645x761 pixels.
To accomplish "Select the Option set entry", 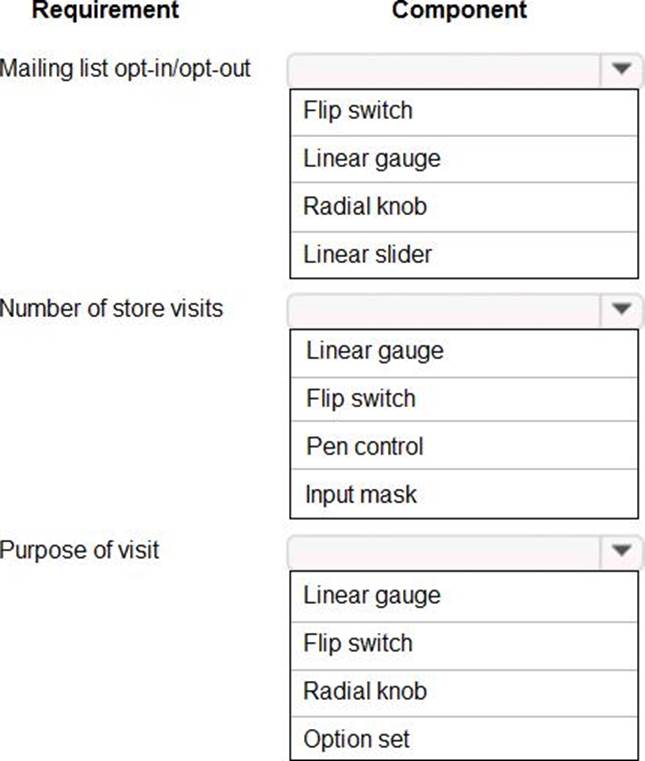I will (x=463, y=739).
